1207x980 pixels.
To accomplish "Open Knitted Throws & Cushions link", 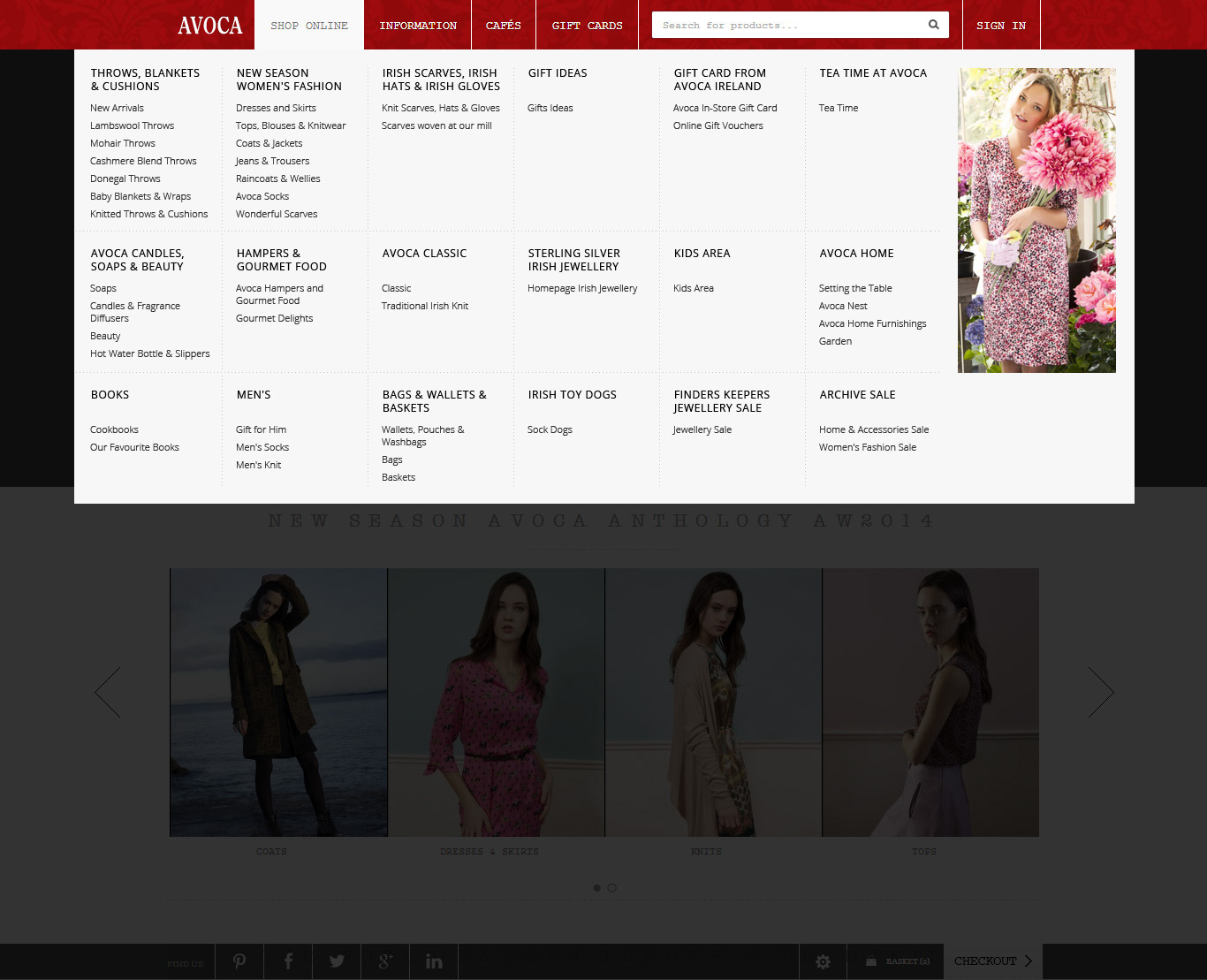I will 149,214.
